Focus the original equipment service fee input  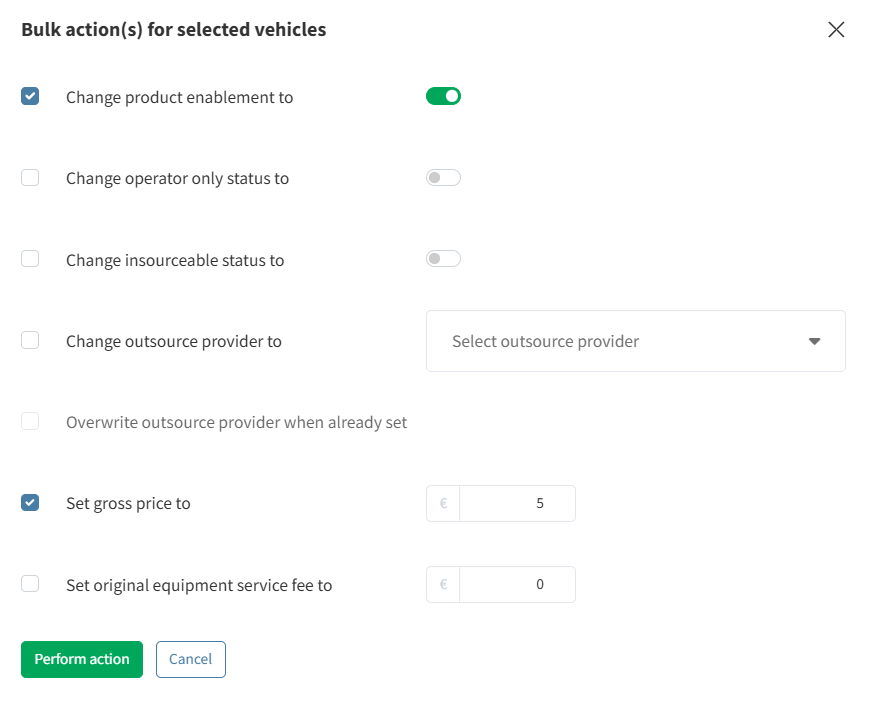click(517, 584)
